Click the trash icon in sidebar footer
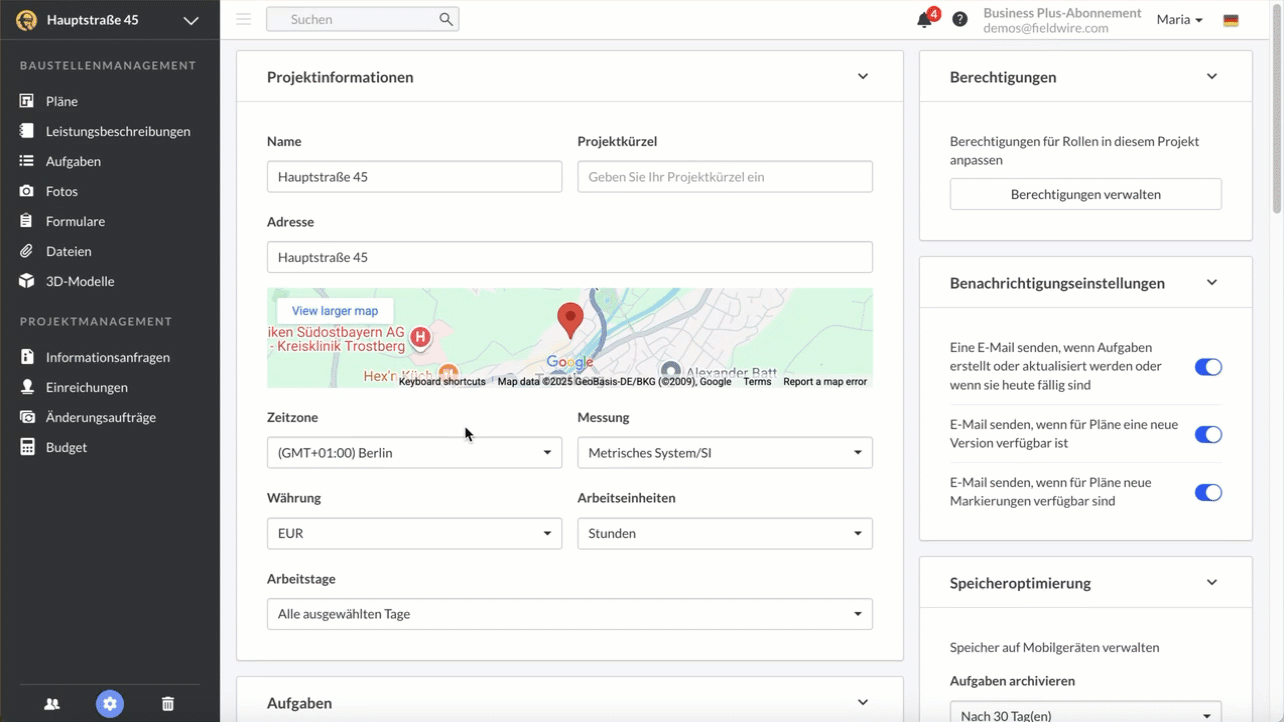Screen dimensions: 1284x722 [x=168, y=704]
